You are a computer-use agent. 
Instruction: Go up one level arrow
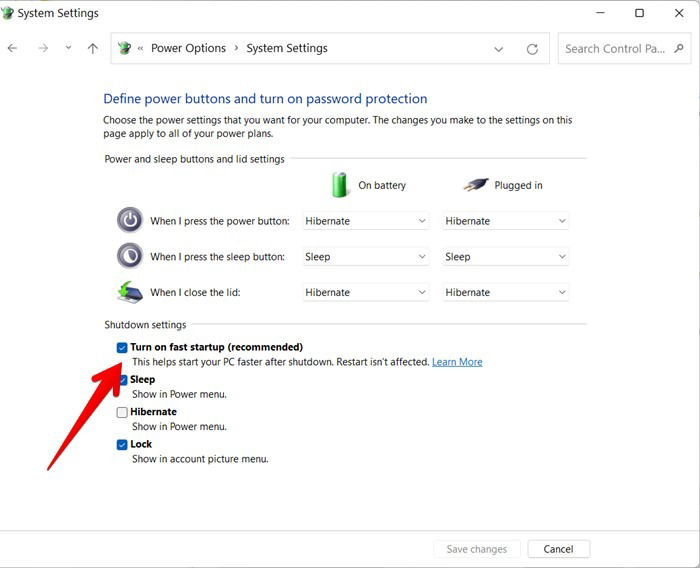tap(92, 48)
